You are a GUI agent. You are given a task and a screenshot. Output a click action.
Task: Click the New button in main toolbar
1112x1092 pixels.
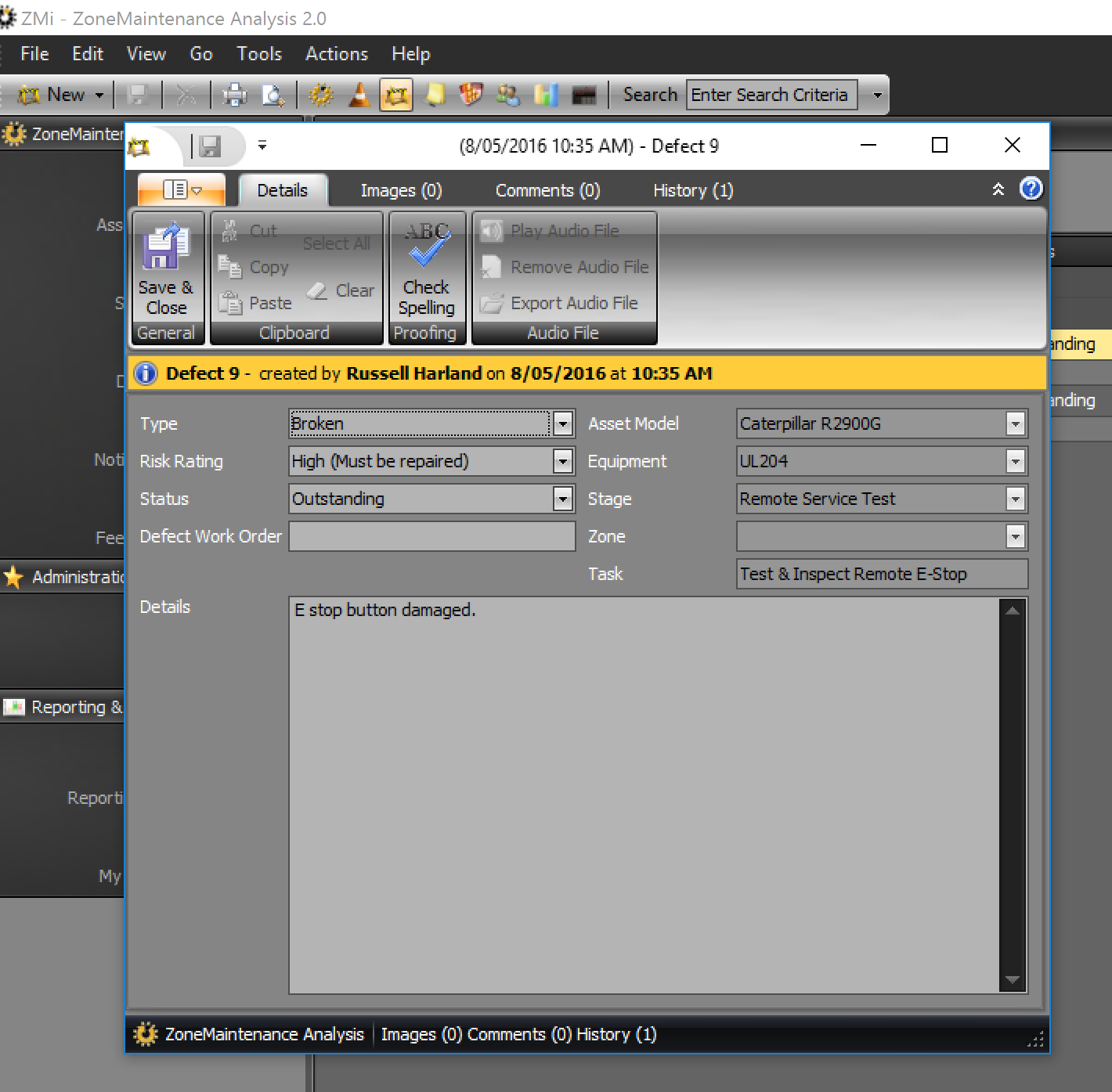[x=52, y=96]
